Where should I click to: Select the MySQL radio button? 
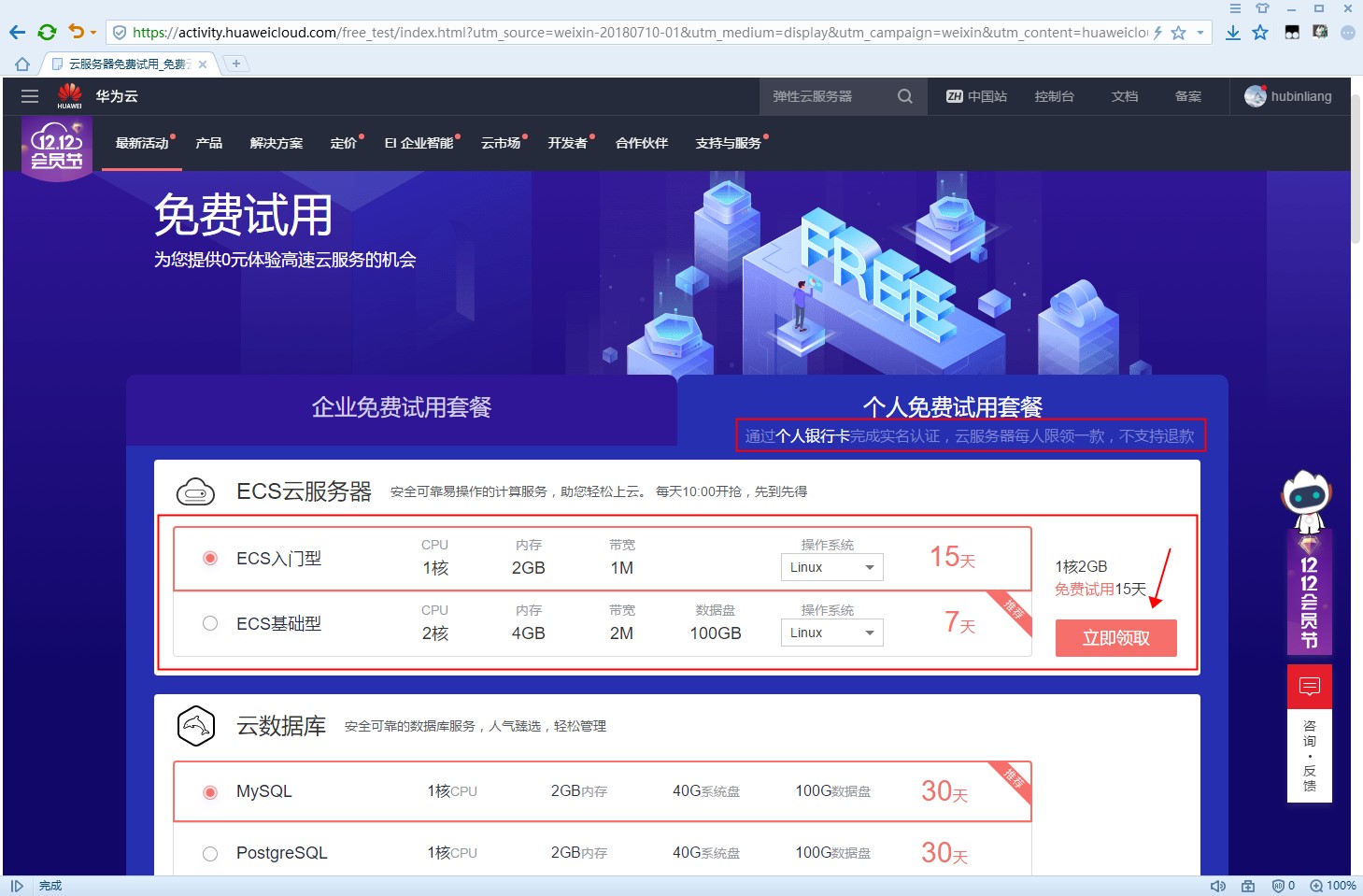click(x=210, y=792)
